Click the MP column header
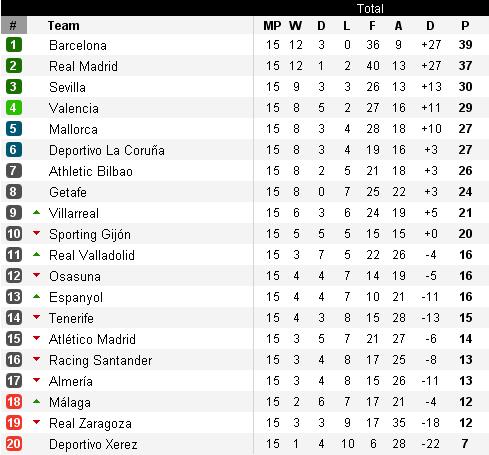Image resolution: width=489 pixels, height=455 pixels. (x=272, y=26)
